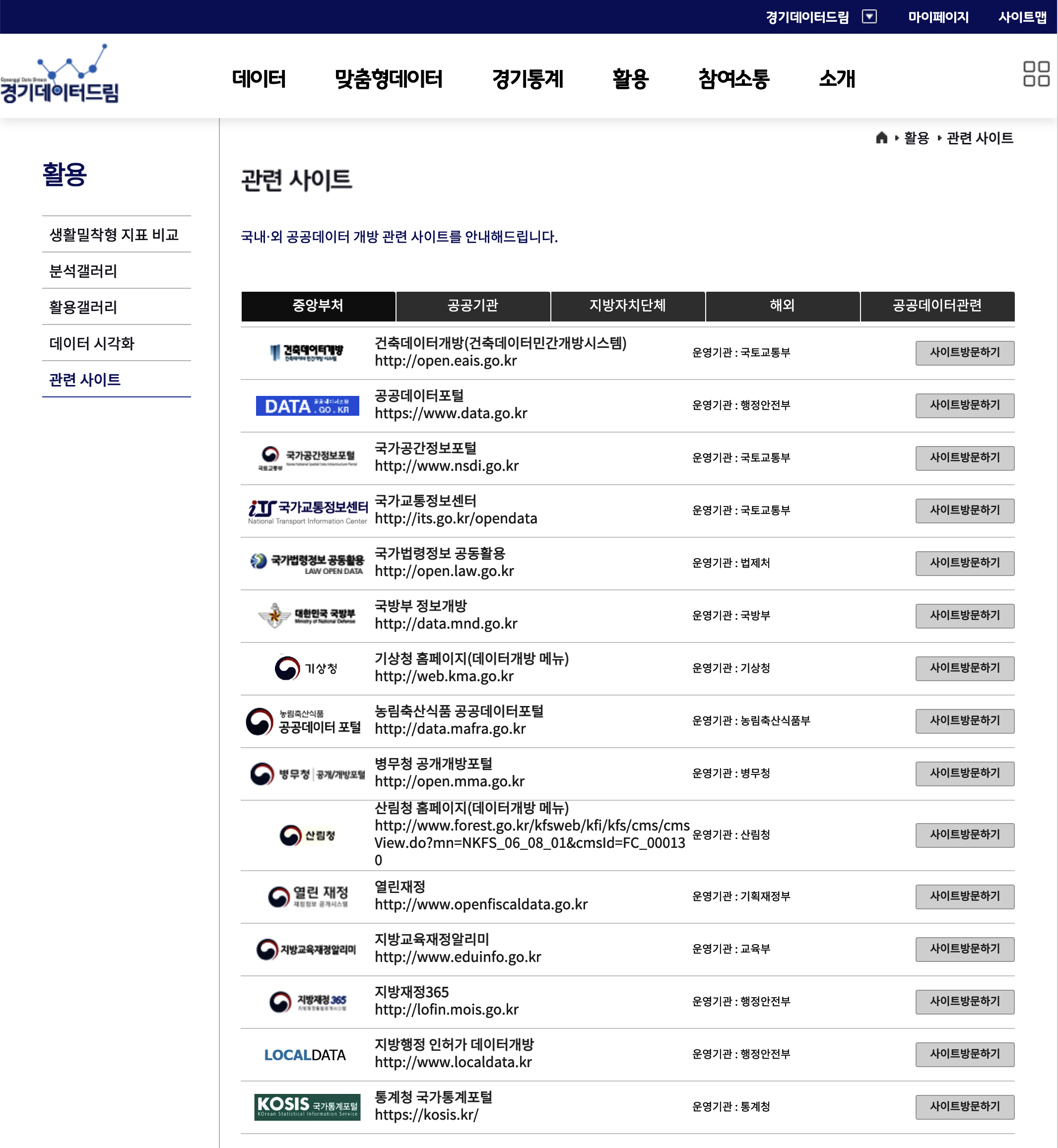
Task: Go to 마이페이지 in top bar
Action: pos(938,17)
